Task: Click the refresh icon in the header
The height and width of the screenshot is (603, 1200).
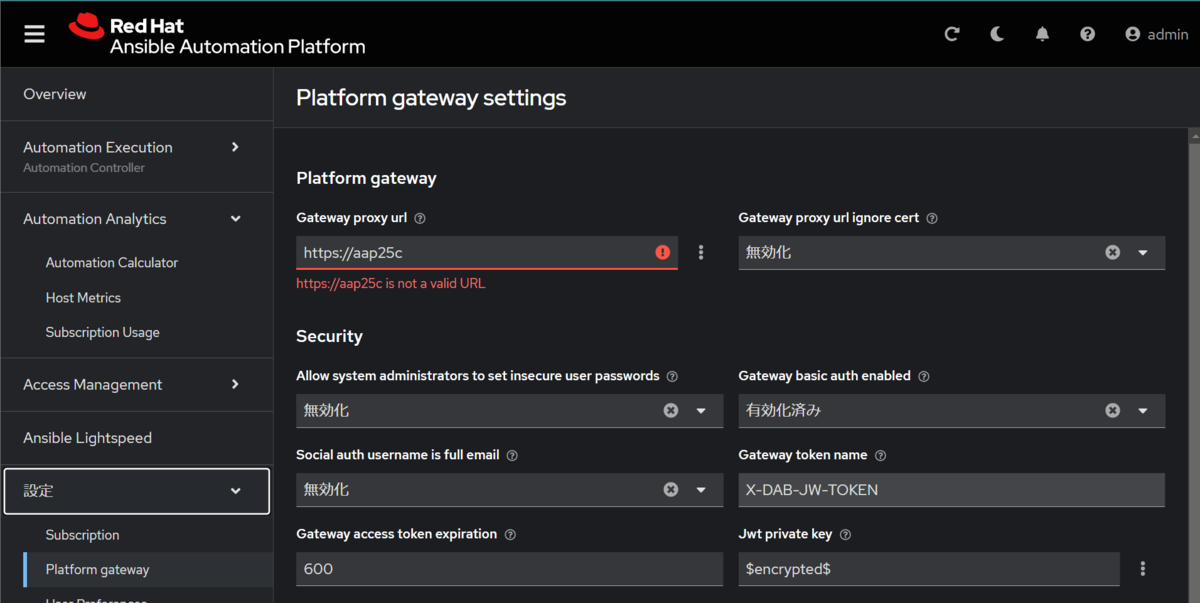Action: (x=952, y=34)
